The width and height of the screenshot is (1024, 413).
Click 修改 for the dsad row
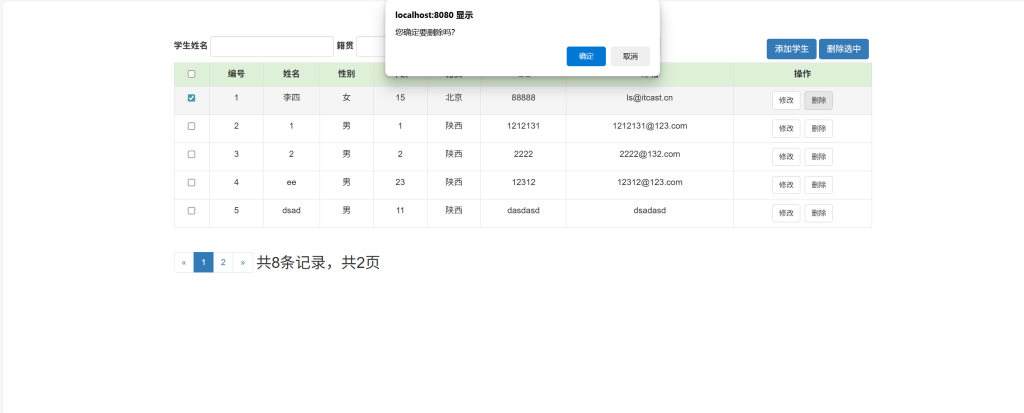786,213
